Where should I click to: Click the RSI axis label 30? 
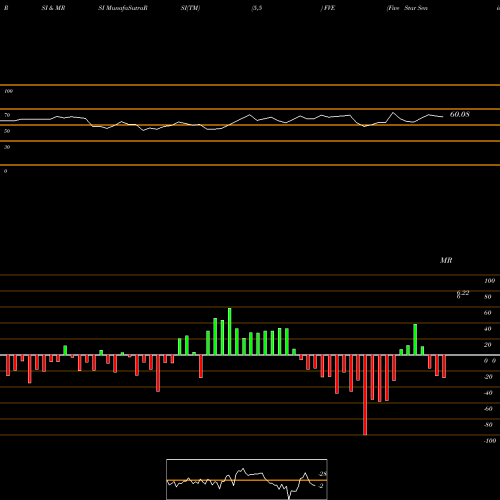[7, 147]
